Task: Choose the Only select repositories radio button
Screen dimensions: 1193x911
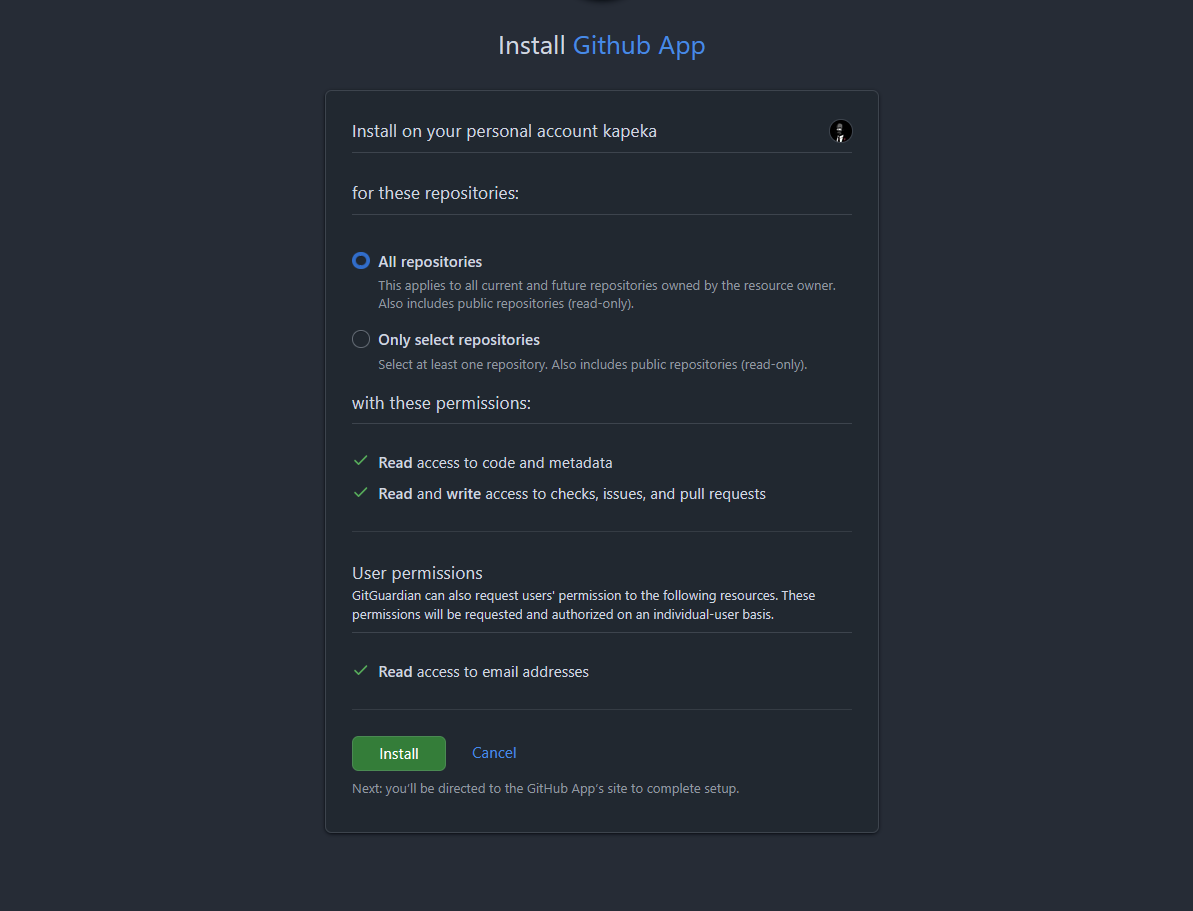Action: pyautogui.click(x=361, y=339)
